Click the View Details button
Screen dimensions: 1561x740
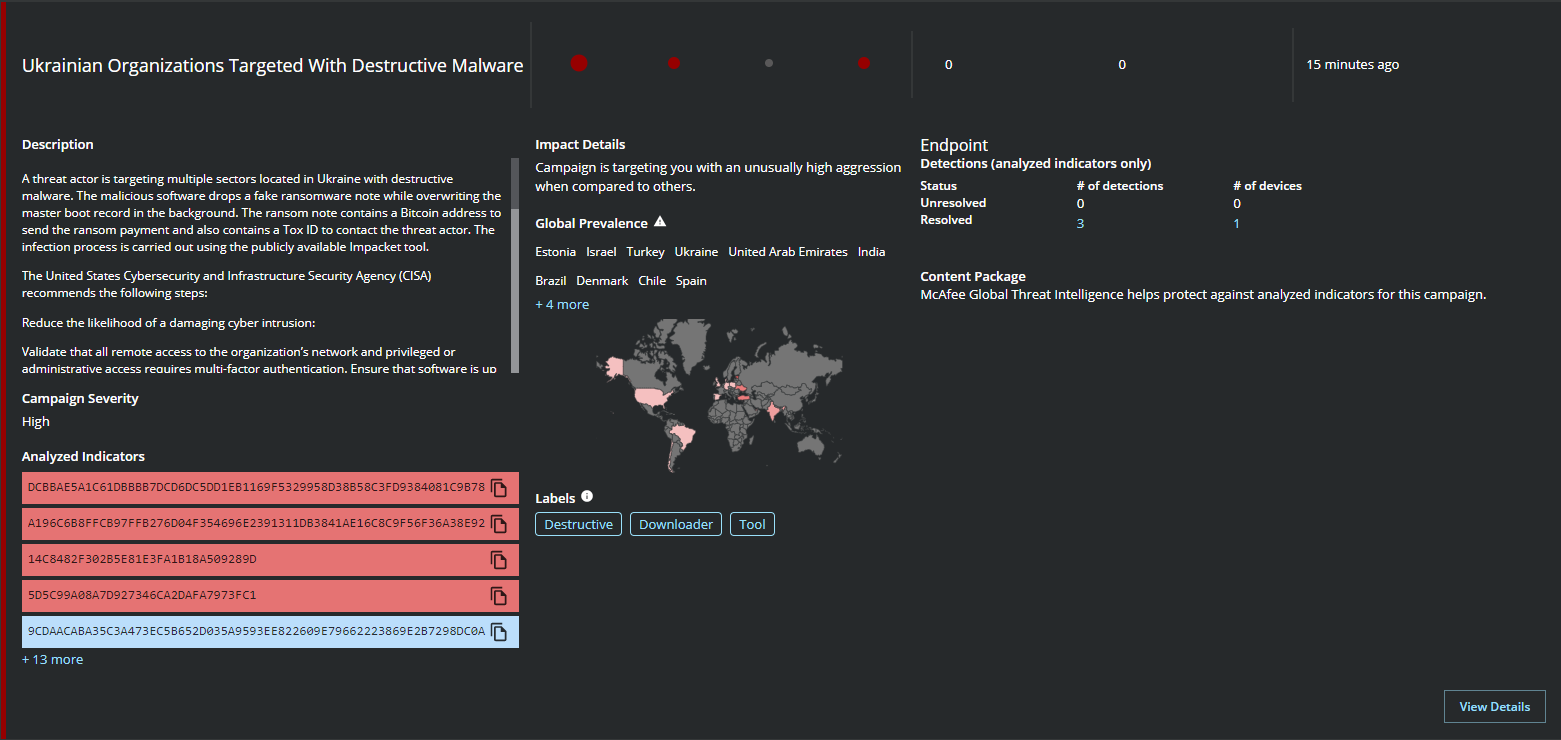point(1494,706)
